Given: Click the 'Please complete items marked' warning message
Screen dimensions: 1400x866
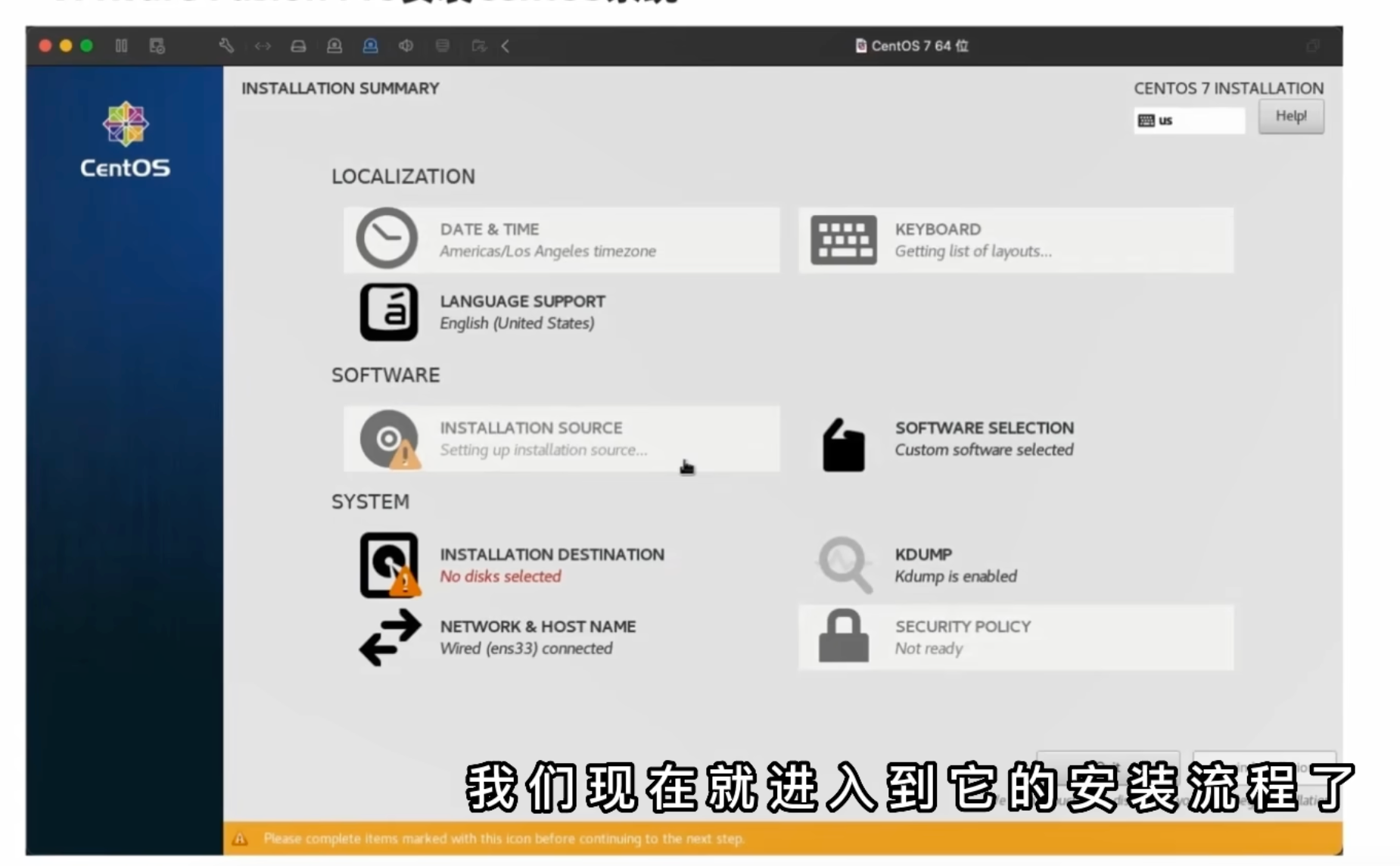Looking at the screenshot, I should (504, 839).
